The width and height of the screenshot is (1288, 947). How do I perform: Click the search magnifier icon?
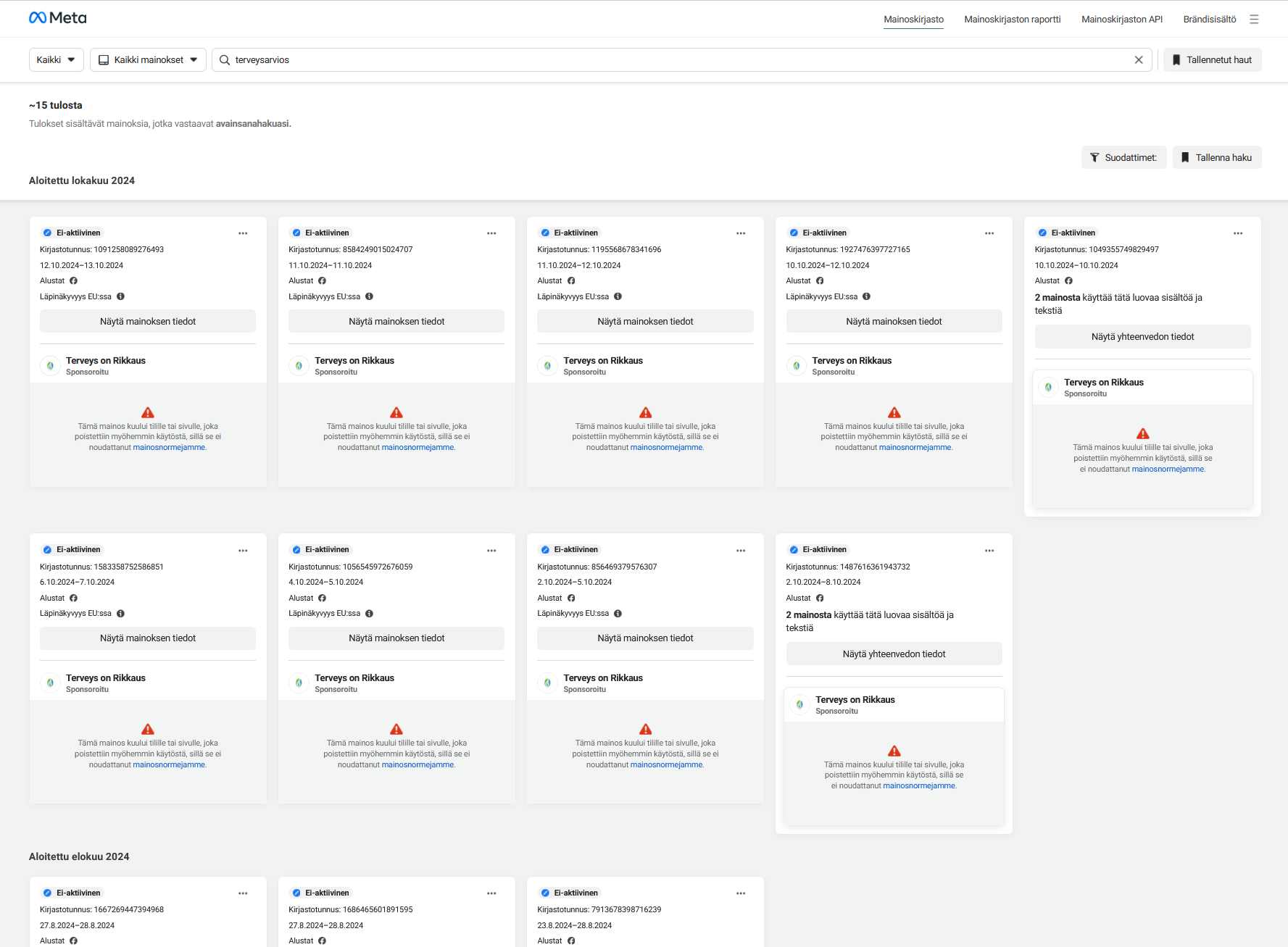tap(225, 60)
